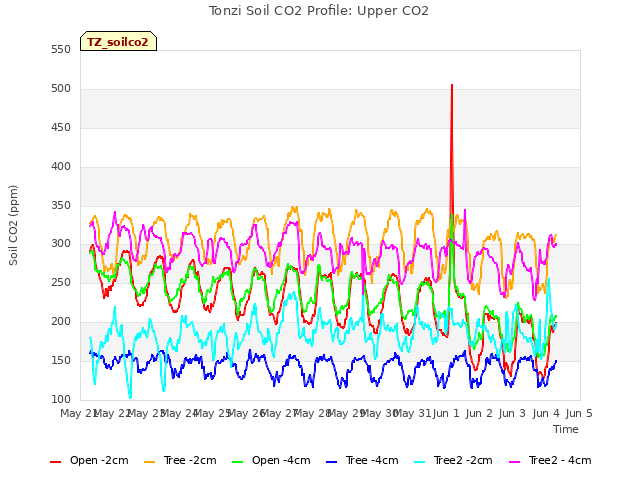The image size is (640, 480).
Task: Toggle the Tree -4cm legend entry
Action: (362, 460)
